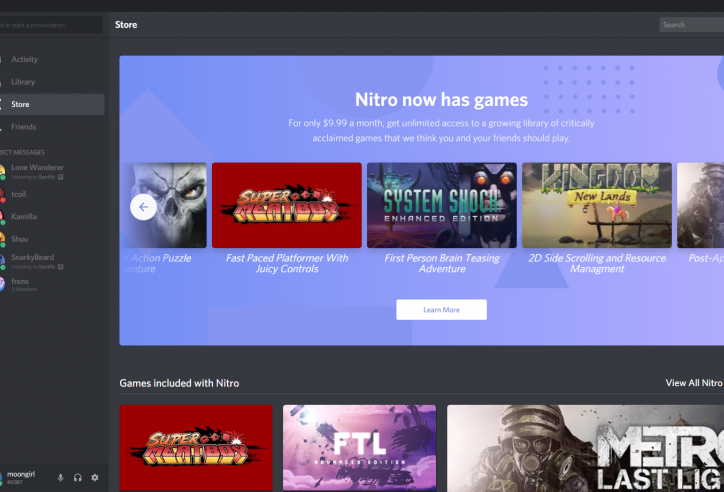The image size is (724, 492).
Task: Open Lone Wanderer direct message
Action: tap(52, 171)
